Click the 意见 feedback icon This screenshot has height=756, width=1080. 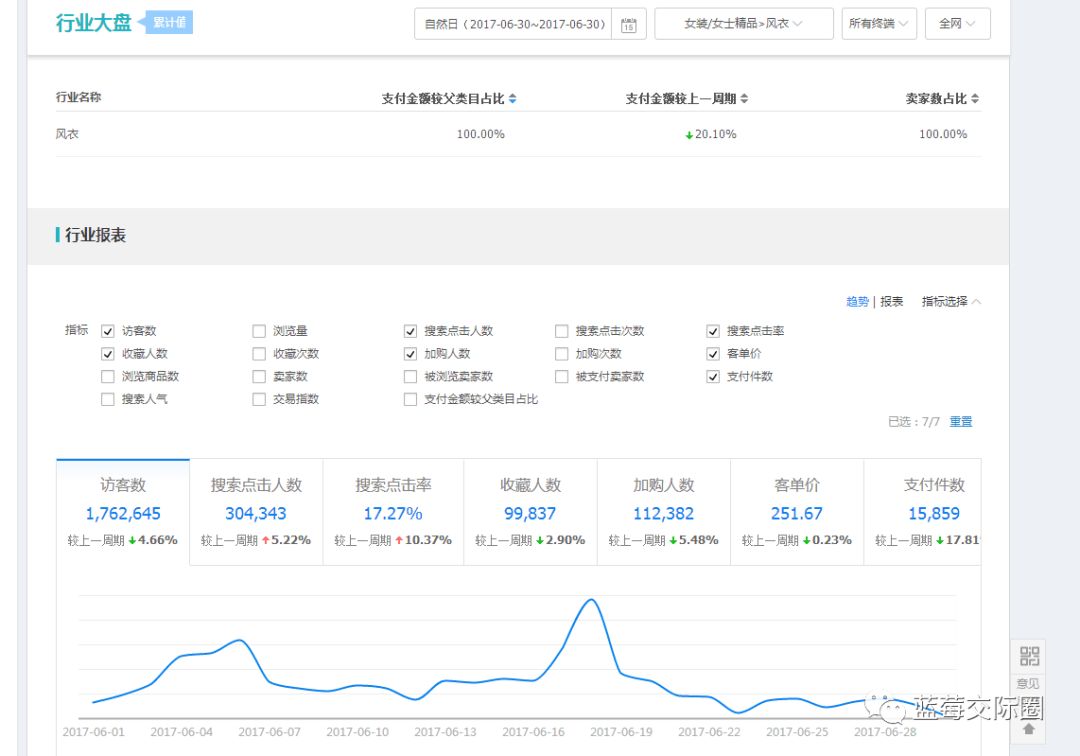click(x=1029, y=684)
